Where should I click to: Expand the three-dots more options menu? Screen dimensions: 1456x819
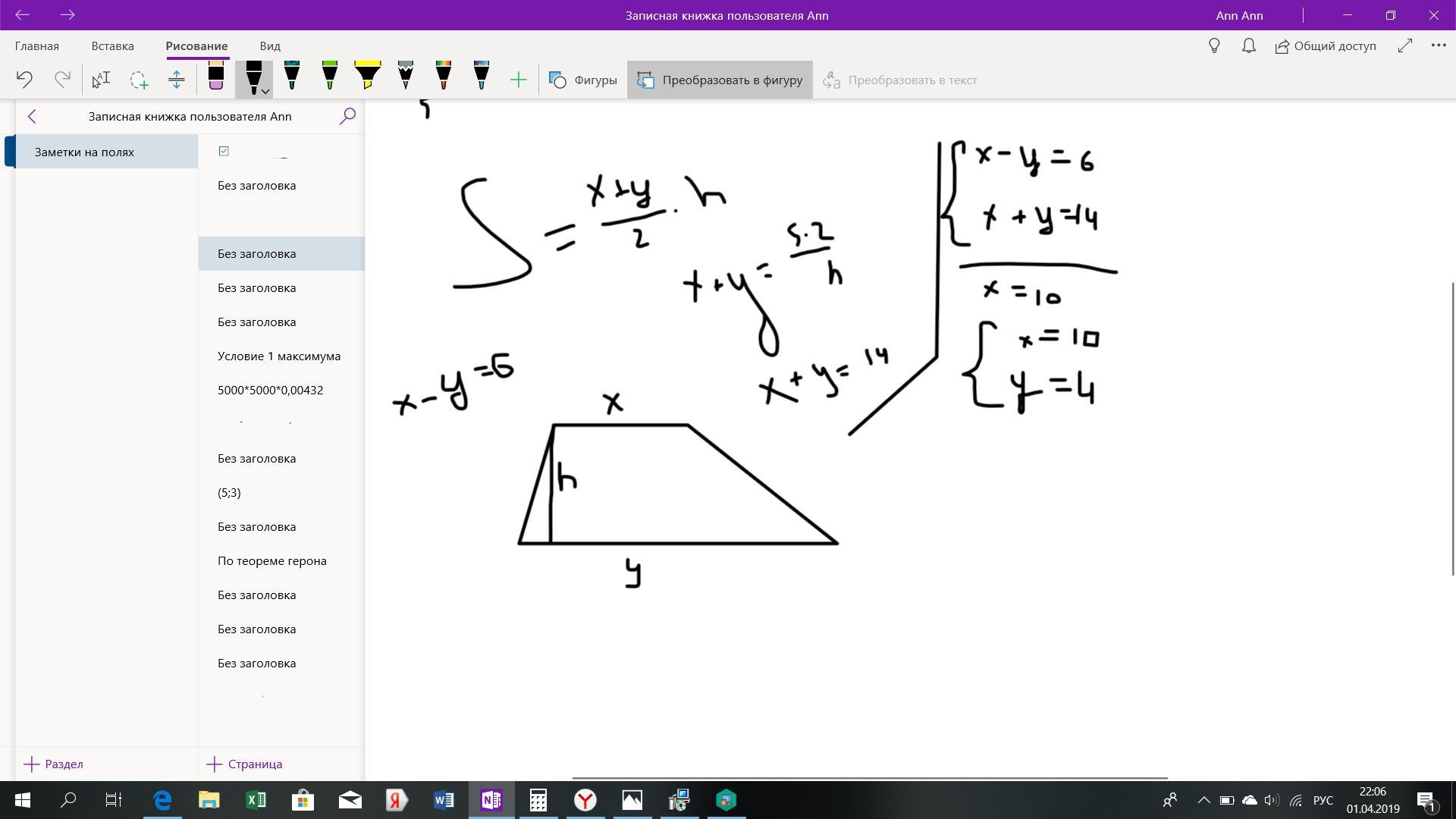1438,46
